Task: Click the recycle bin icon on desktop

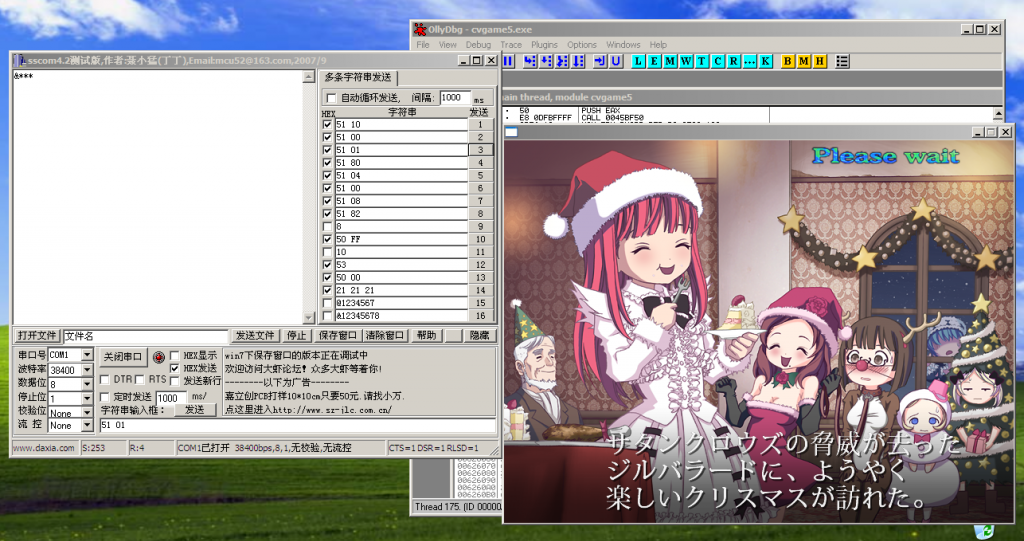Action: (985, 532)
